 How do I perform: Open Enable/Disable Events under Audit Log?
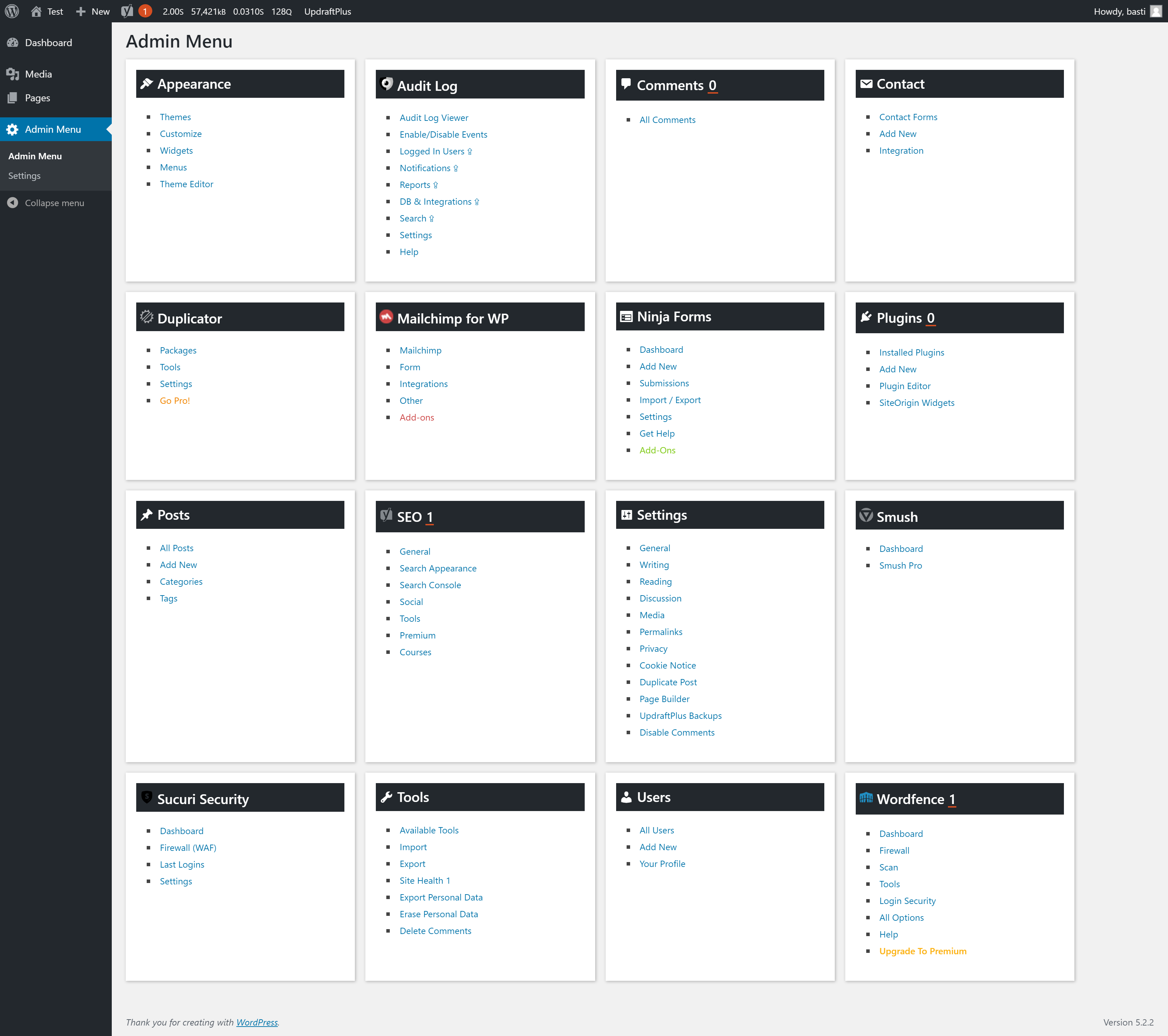pyautogui.click(x=444, y=135)
